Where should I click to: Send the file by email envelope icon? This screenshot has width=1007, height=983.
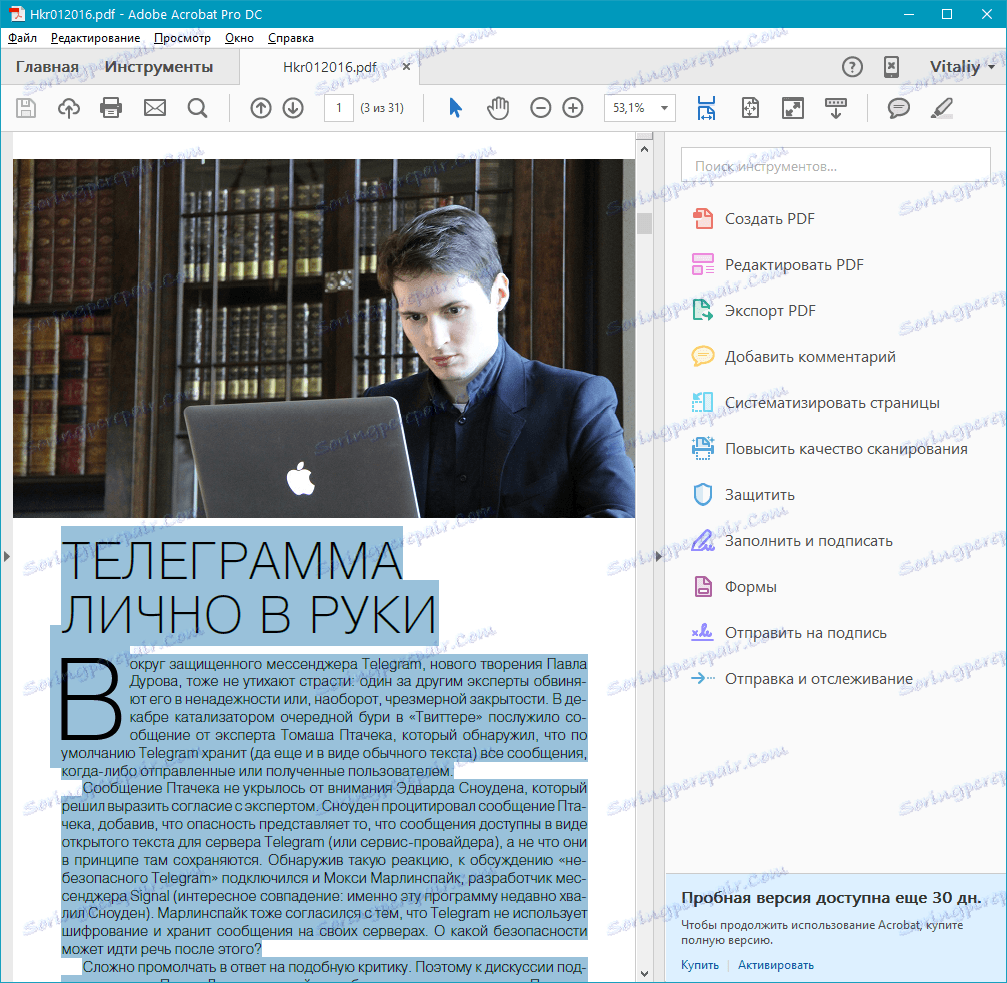[155, 108]
